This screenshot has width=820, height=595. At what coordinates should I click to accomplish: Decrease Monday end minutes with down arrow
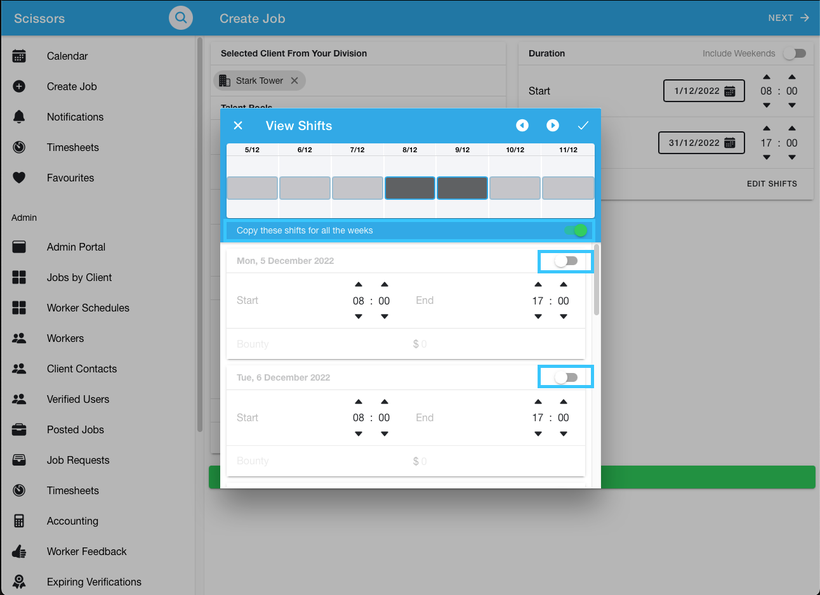pos(563,317)
